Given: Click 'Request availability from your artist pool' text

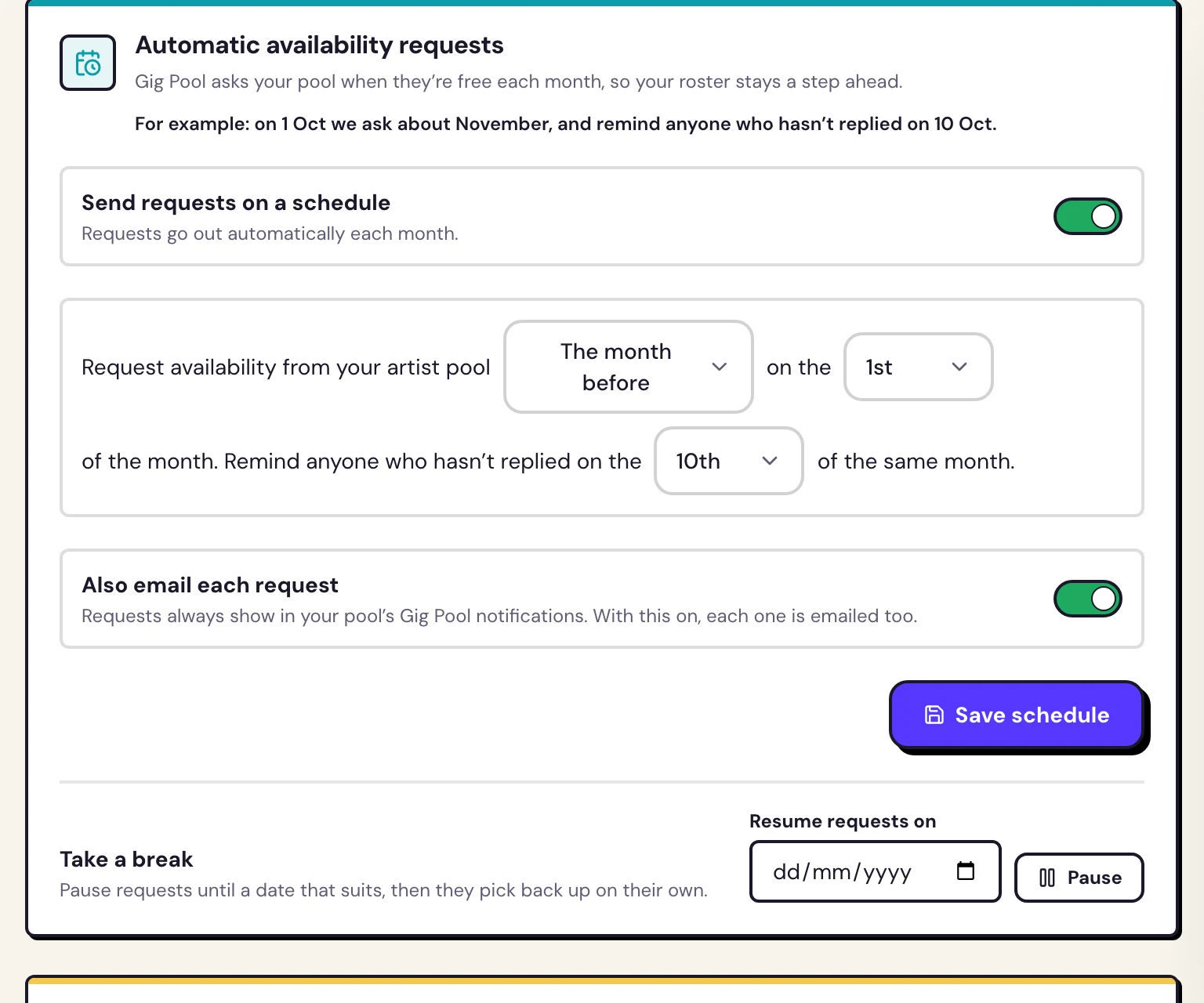Looking at the screenshot, I should pyautogui.click(x=286, y=368).
